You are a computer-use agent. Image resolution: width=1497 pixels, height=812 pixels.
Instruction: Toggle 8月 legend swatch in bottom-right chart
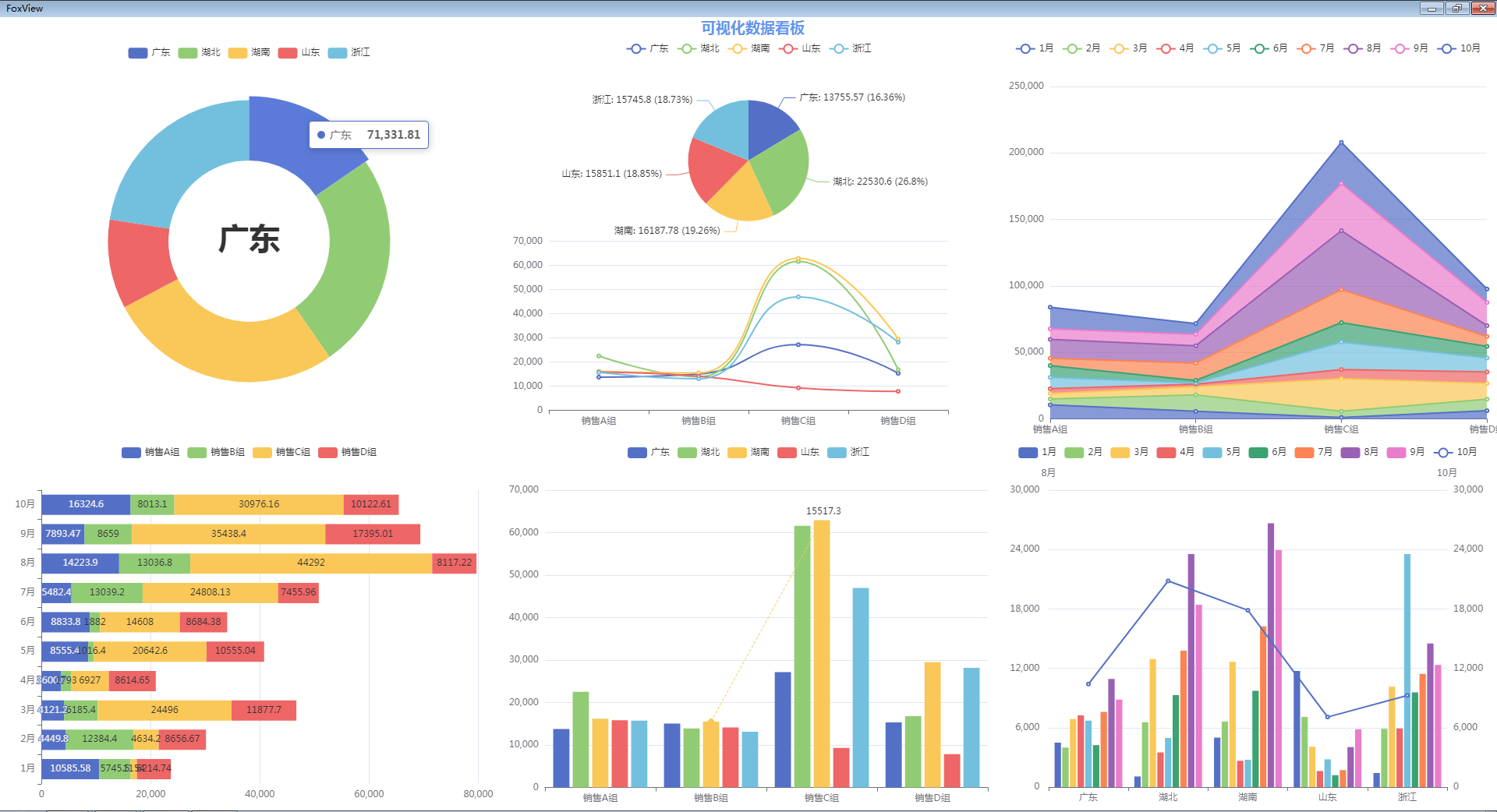[1350, 453]
